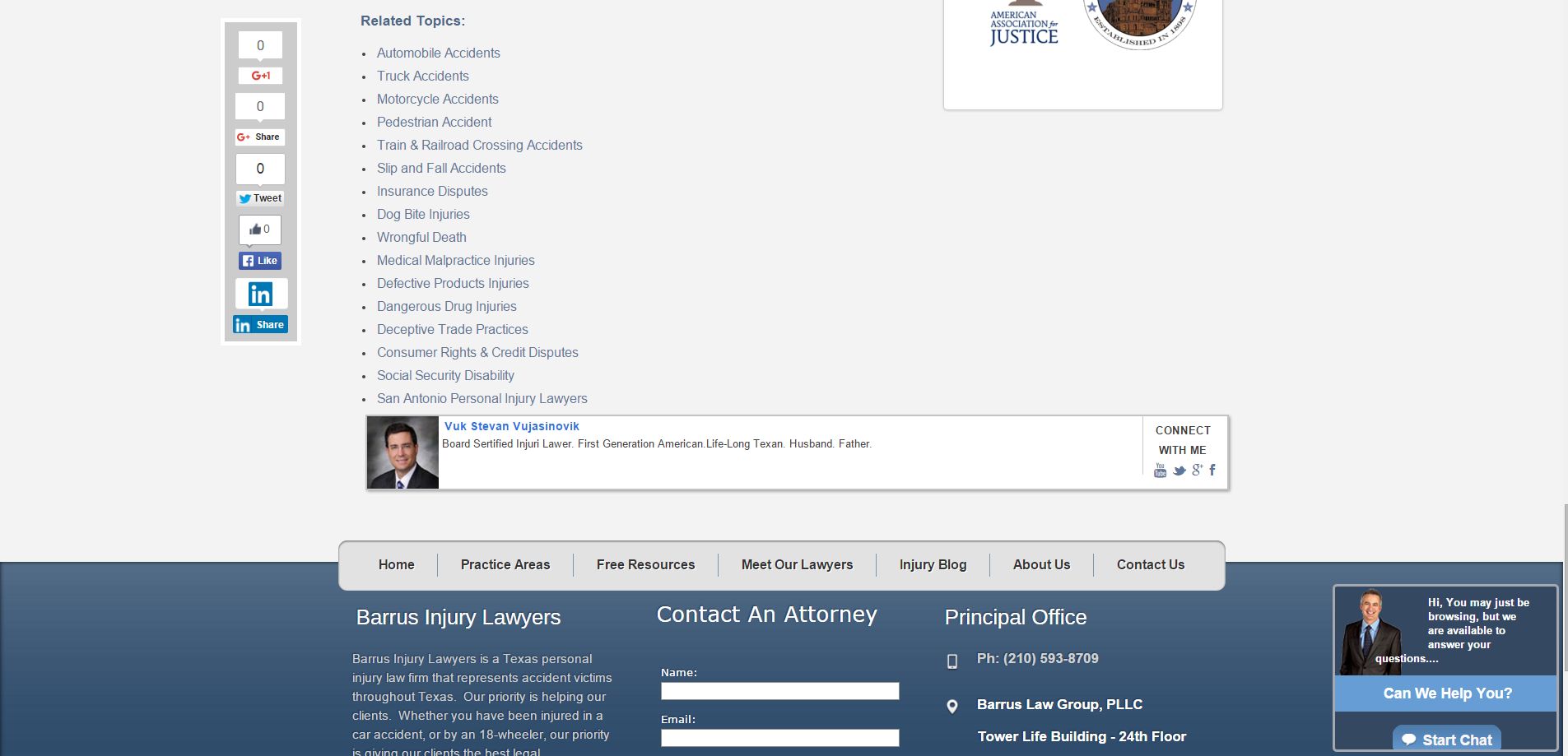
Task: Open the author's YouTube icon link
Action: pyautogui.click(x=1160, y=471)
